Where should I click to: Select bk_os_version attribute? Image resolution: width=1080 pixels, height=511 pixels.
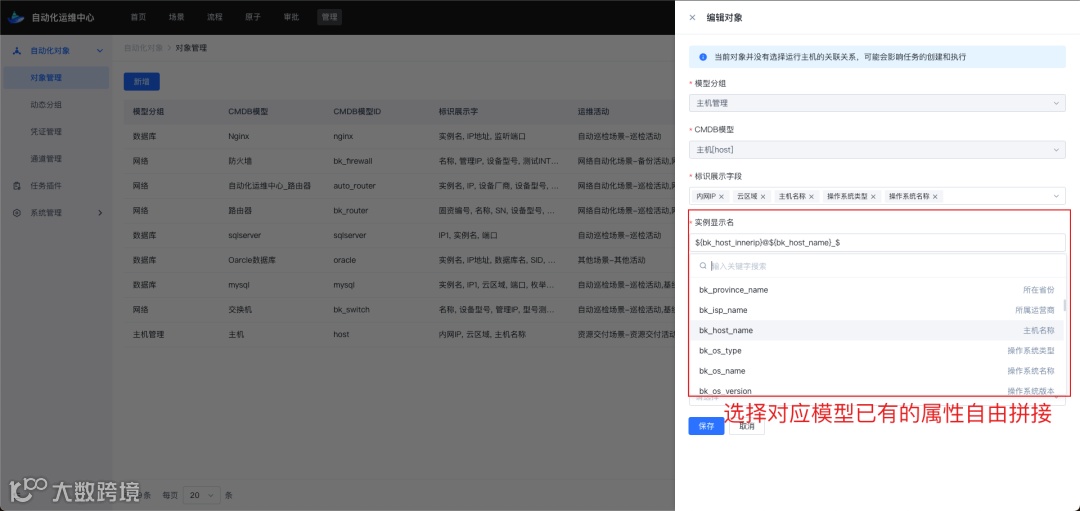pos(877,390)
